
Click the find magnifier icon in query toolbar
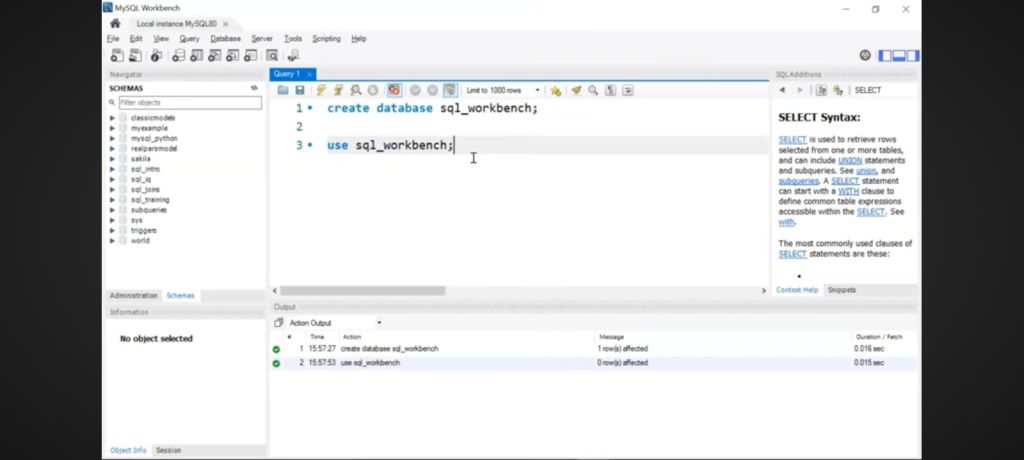coord(593,90)
